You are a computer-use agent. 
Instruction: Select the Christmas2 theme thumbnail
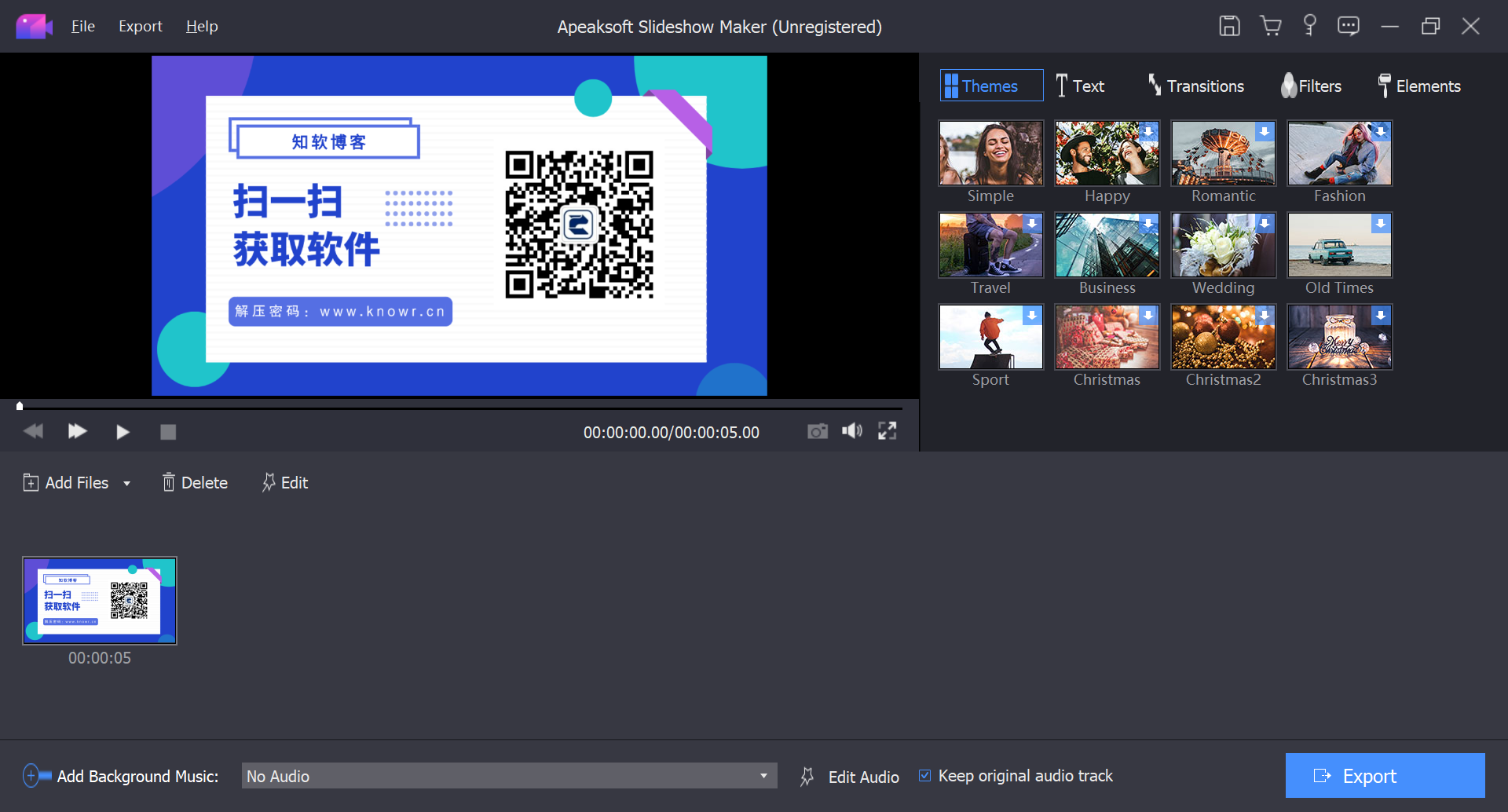pyautogui.click(x=1224, y=337)
